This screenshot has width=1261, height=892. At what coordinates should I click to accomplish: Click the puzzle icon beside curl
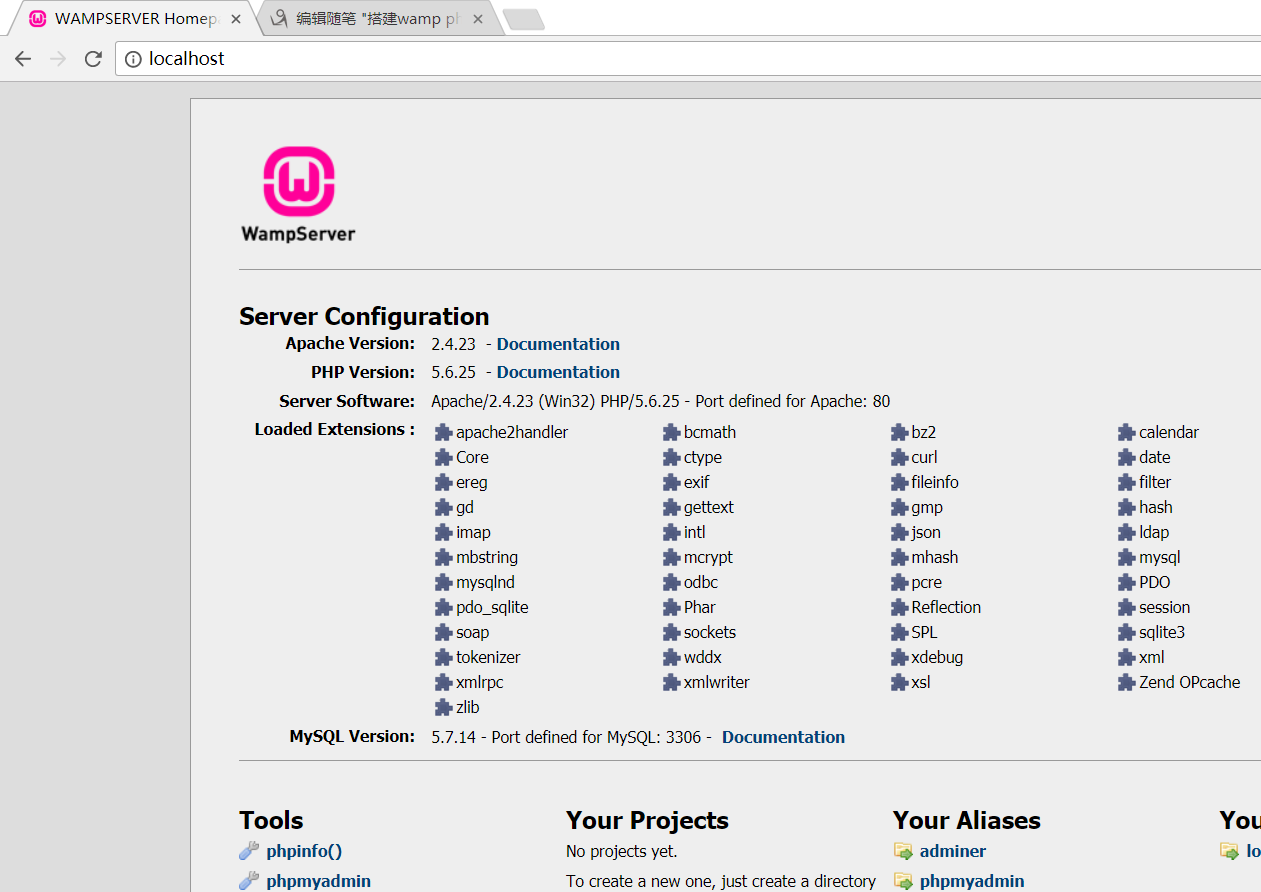(900, 457)
